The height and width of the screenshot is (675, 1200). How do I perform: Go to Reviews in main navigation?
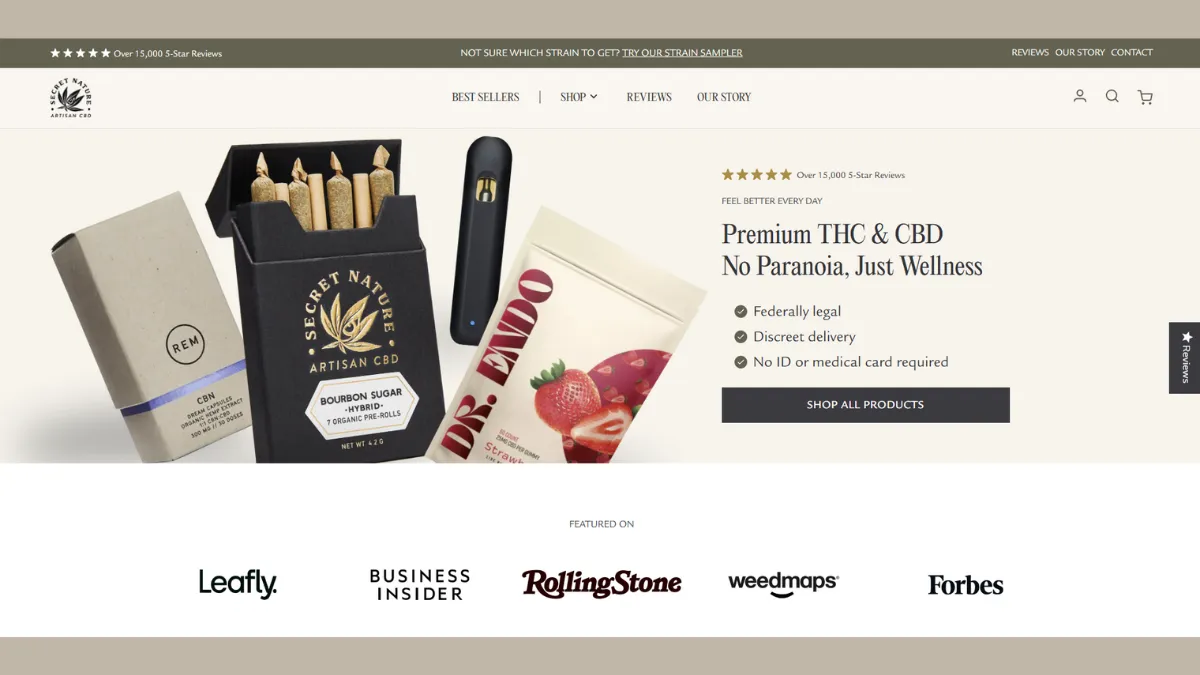pos(649,97)
